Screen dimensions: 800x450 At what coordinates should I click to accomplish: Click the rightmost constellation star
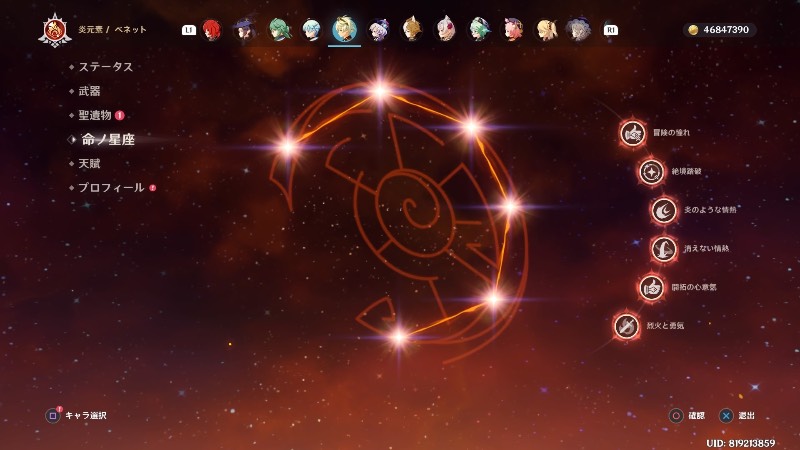[x=510, y=207]
